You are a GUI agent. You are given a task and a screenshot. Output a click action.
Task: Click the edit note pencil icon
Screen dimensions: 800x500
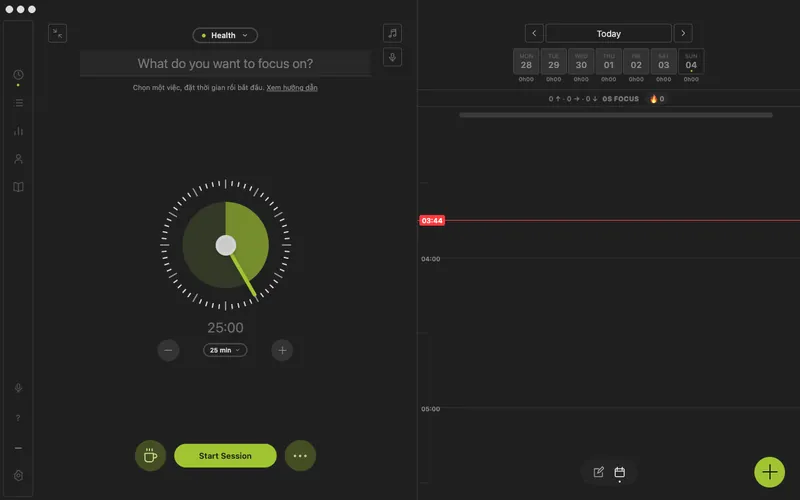599,472
